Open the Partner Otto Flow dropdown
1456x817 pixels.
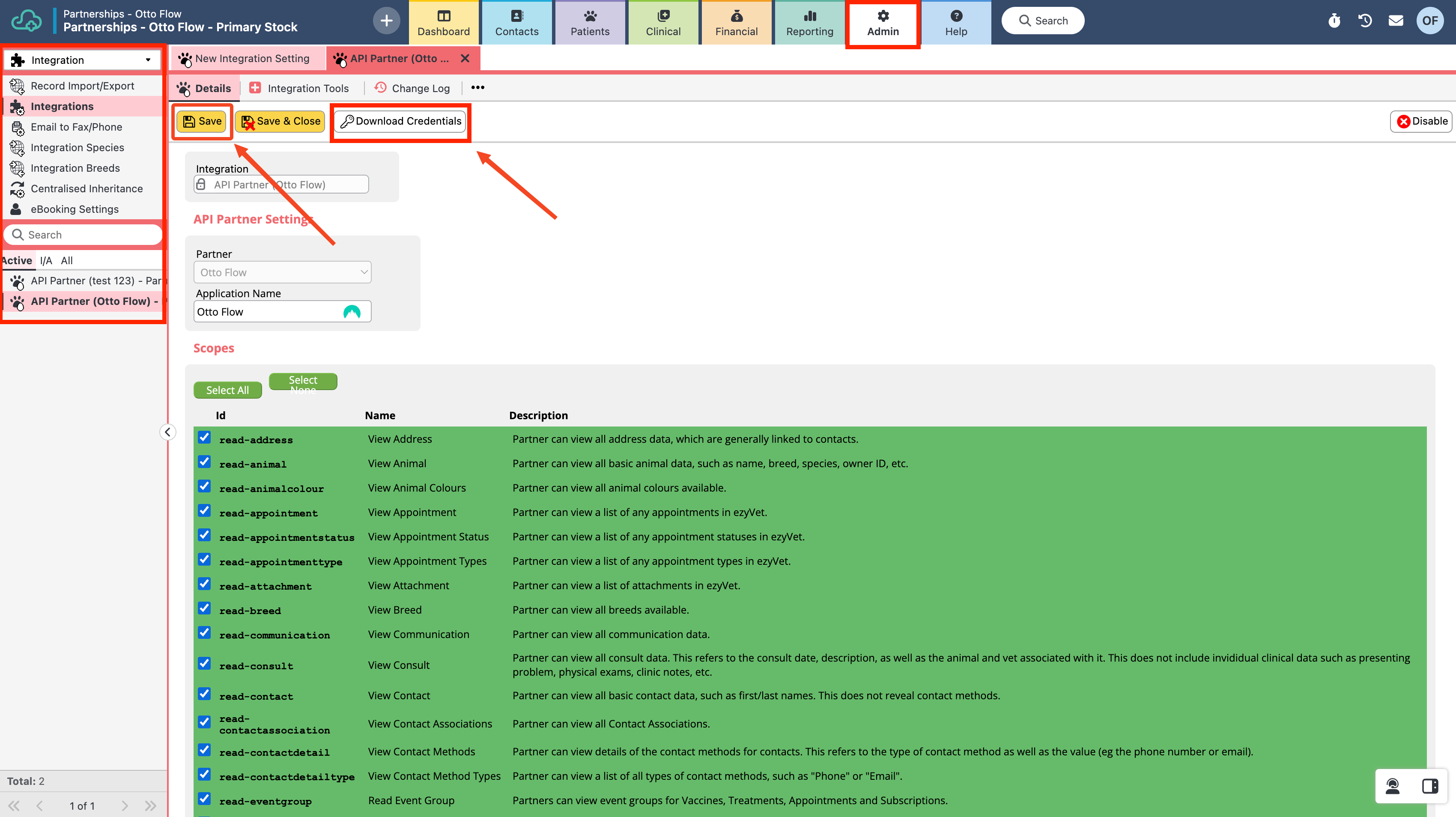click(x=282, y=272)
